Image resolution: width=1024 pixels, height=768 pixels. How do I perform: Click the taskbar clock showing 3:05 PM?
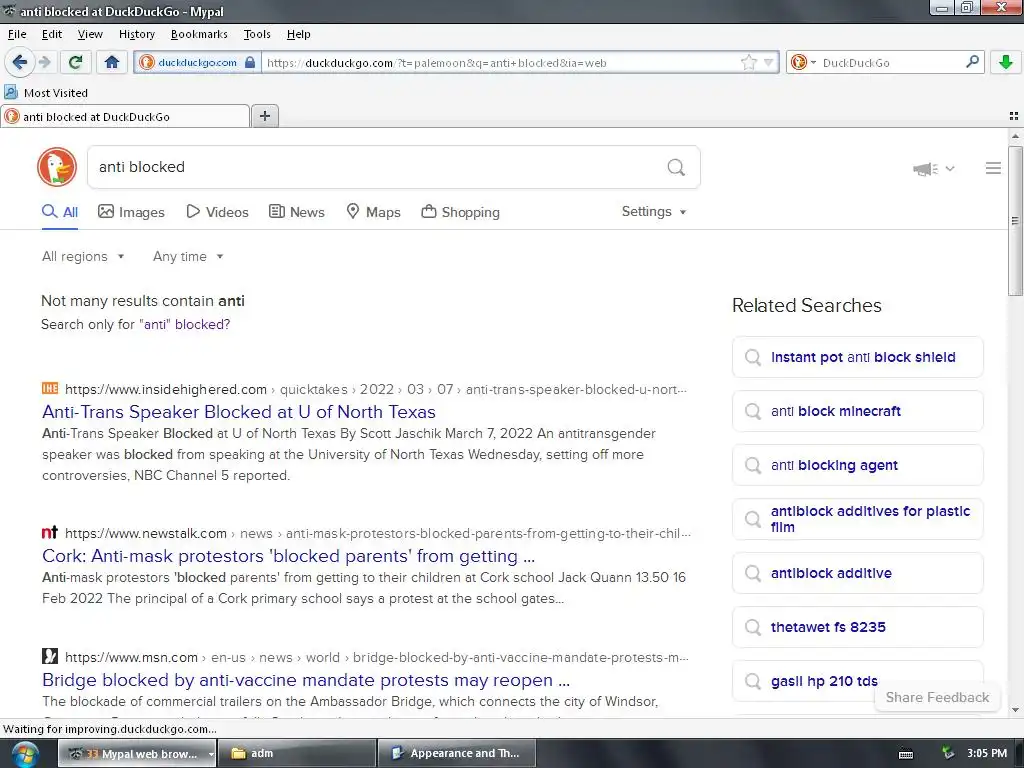pos(987,754)
